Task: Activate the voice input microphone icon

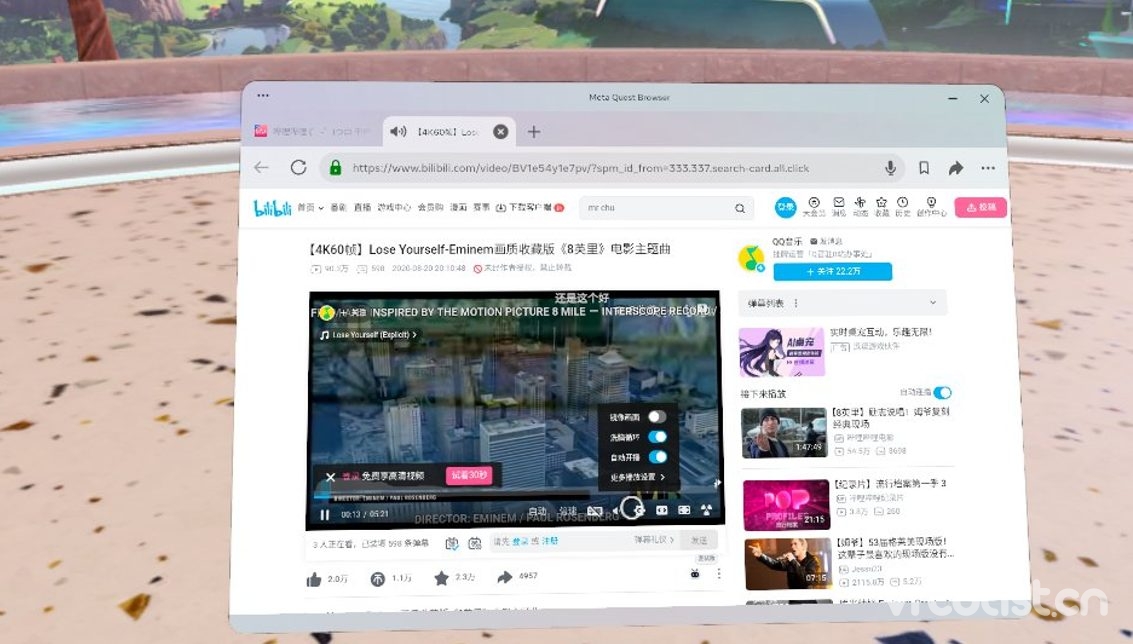Action: point(890,168)
